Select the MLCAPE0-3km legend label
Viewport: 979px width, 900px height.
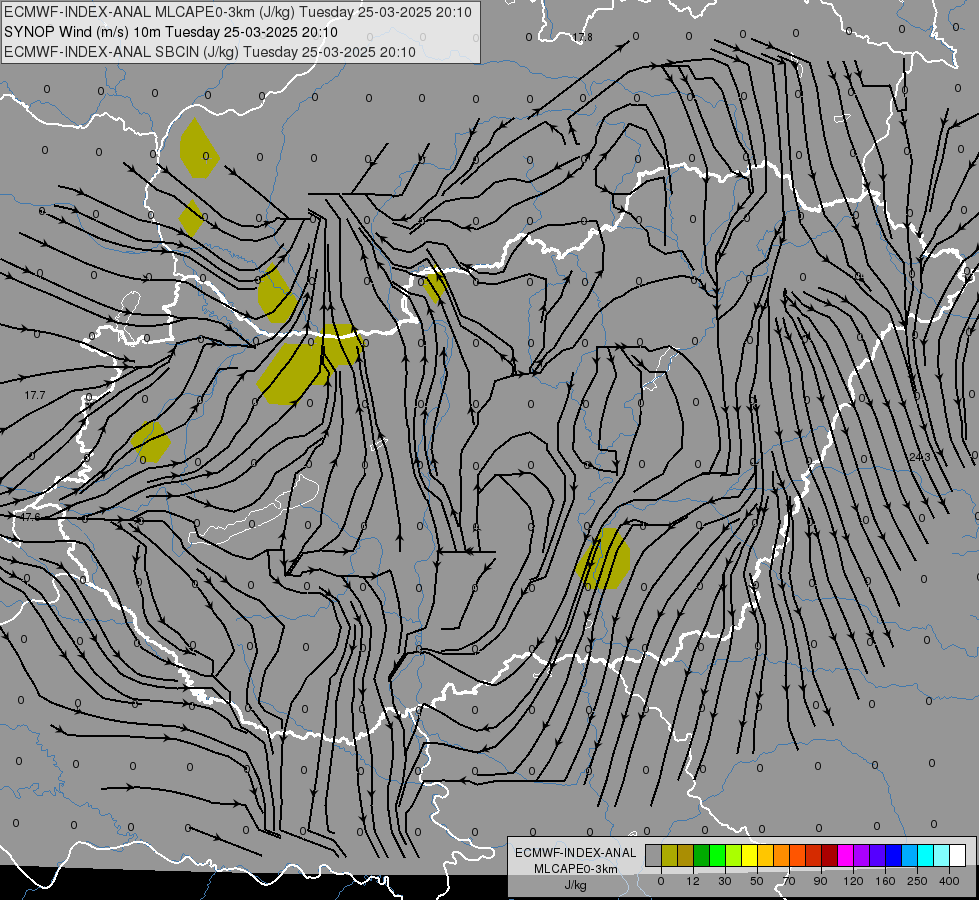[575, 869]
